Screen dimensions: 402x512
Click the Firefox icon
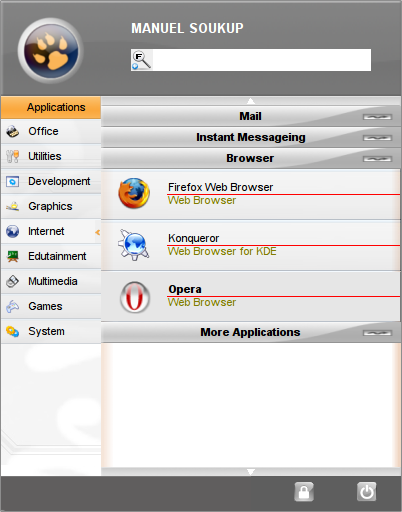coord(134,193)
